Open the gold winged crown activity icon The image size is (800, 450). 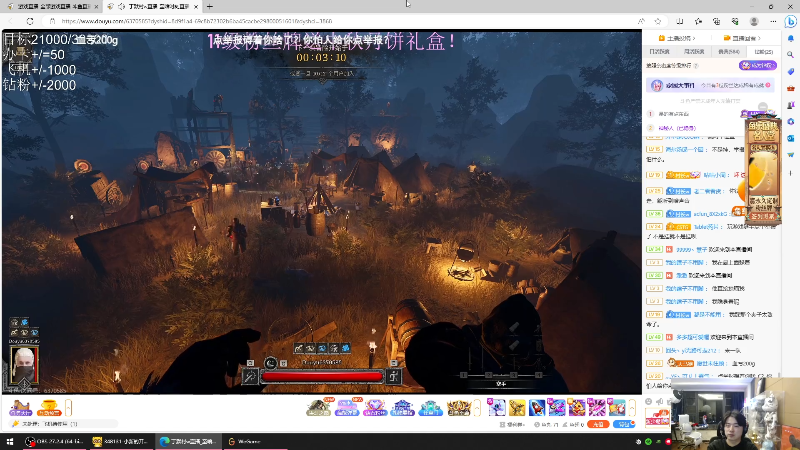click(458, 407)
